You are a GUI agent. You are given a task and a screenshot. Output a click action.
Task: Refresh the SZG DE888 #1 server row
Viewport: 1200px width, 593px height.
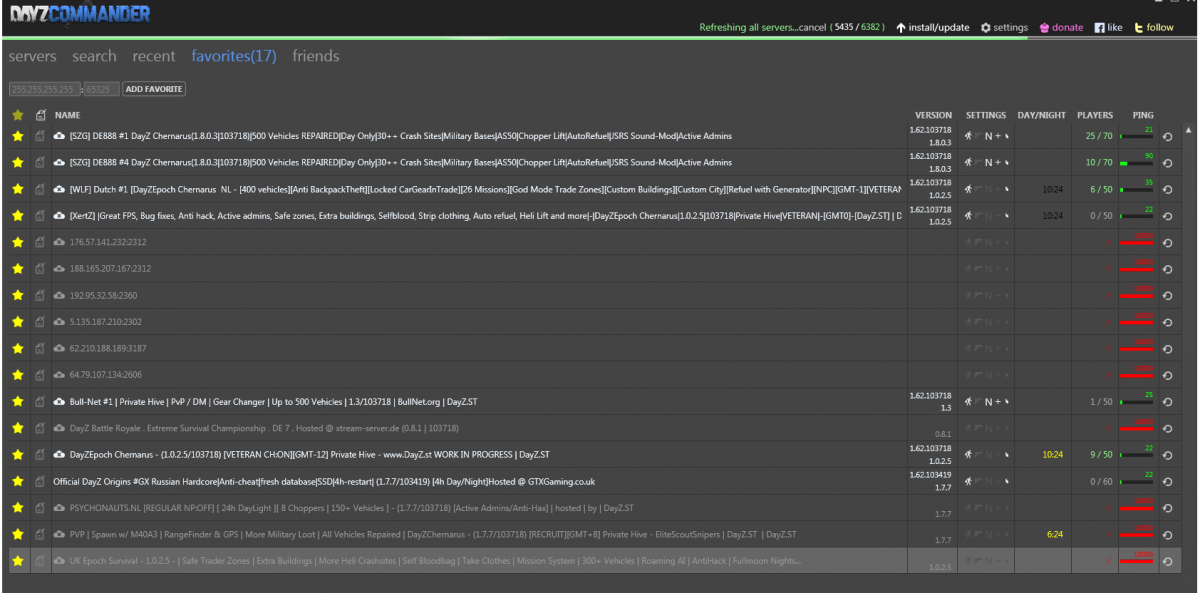[x=1167, y=136]
